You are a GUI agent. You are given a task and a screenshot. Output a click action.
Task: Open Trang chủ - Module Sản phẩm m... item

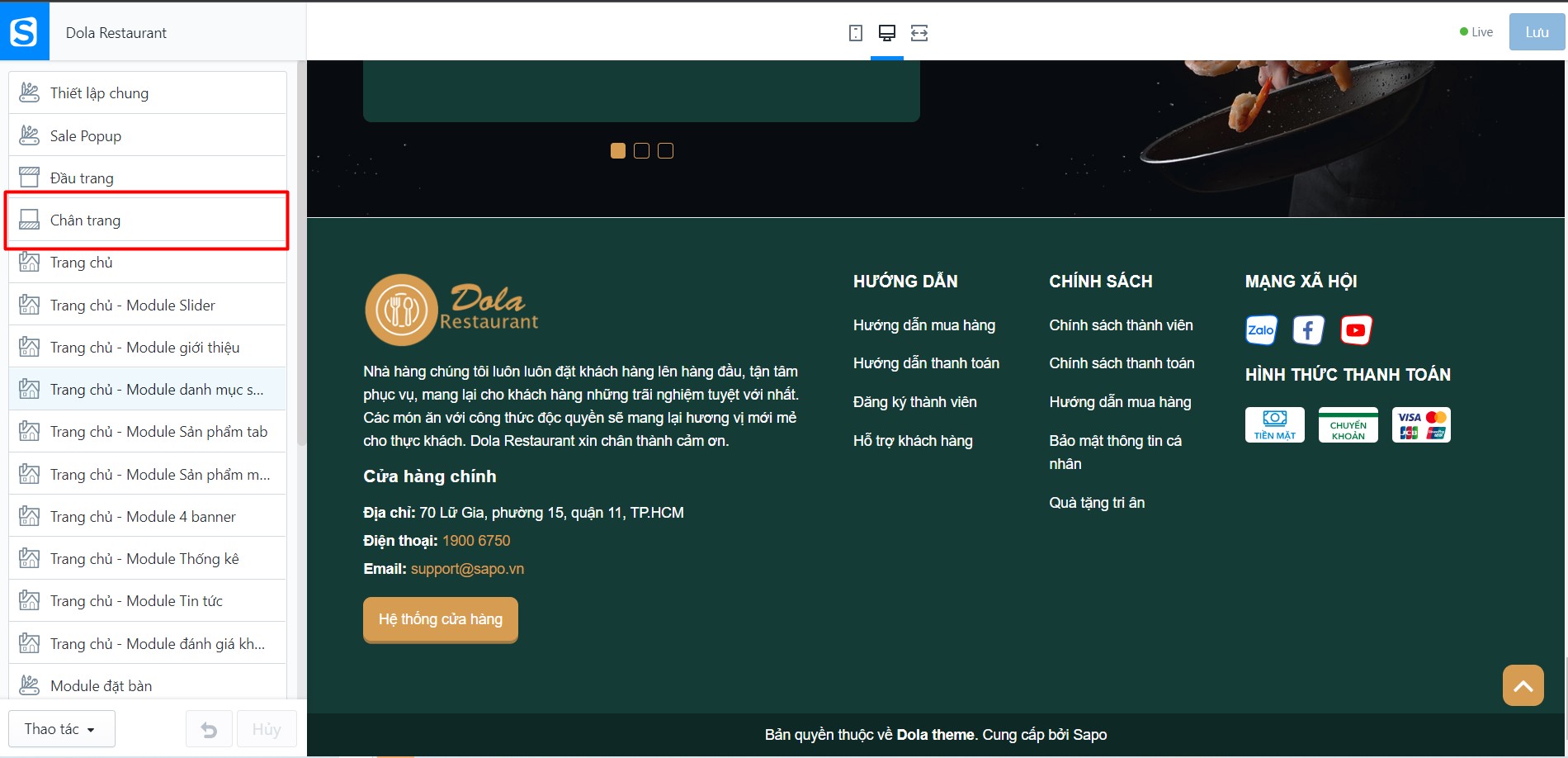coord(148,474)
